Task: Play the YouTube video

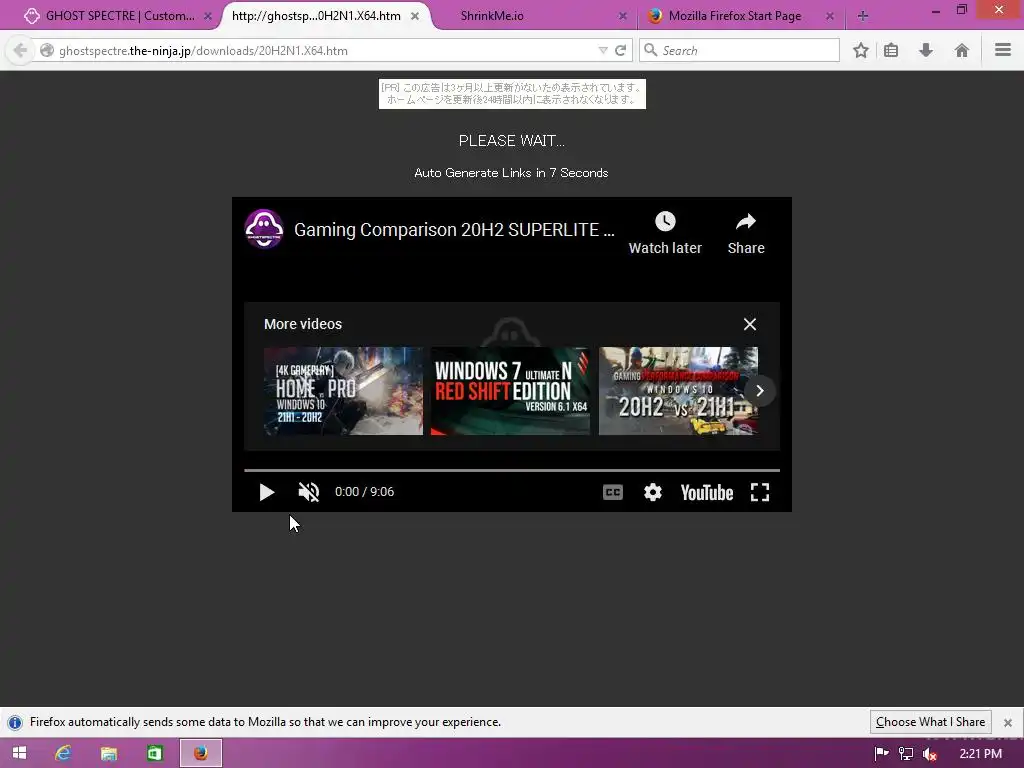Action: click(x=266, y=492)
